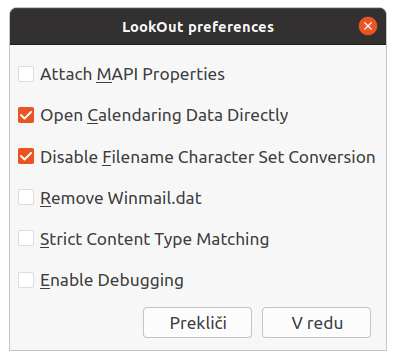Click the word MAPI in first option
Image resolution: width=396 pixels, height=360 pixels.
coord(117,74)
